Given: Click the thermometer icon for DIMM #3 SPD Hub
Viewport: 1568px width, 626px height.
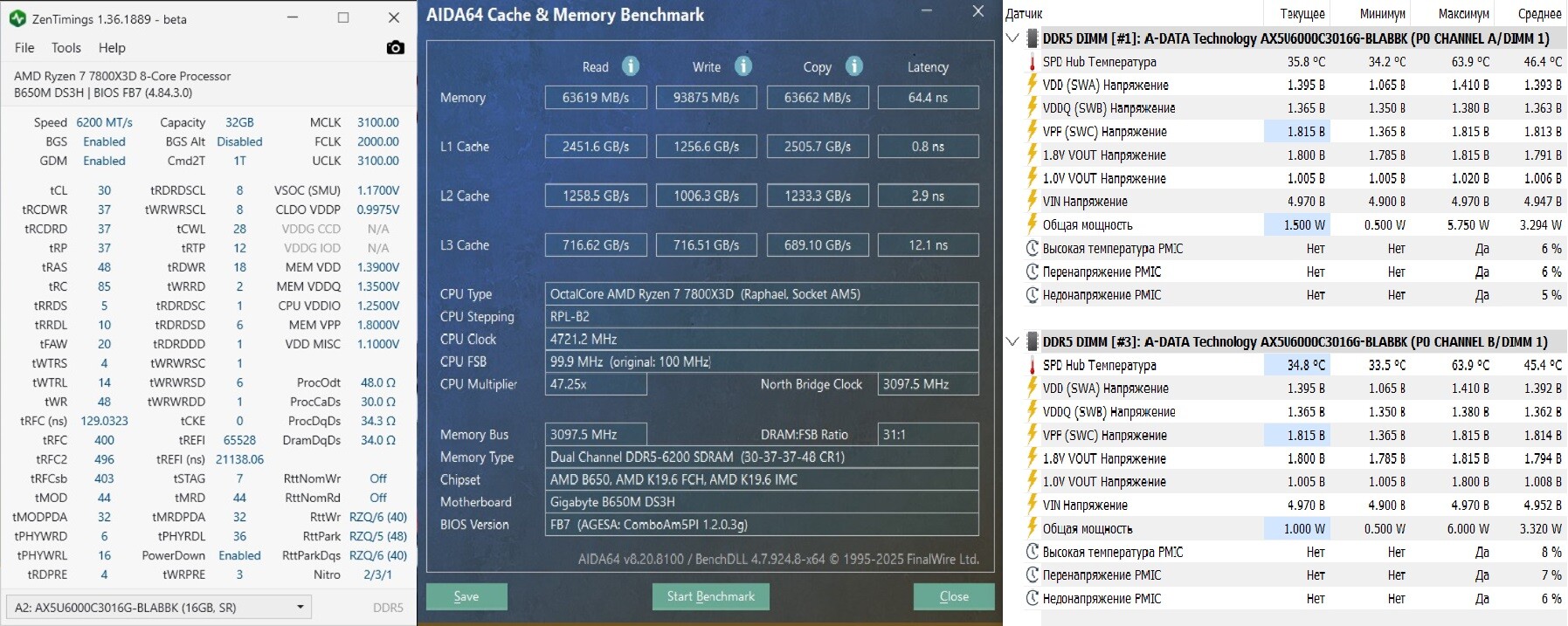Looking at the screenshot, I should click(1032, 366).
